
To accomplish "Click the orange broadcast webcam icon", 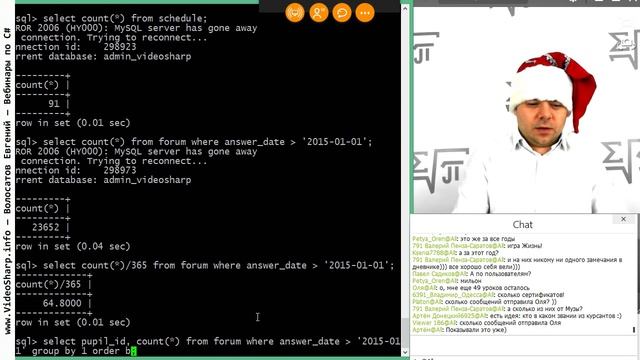I will point(295,13).
